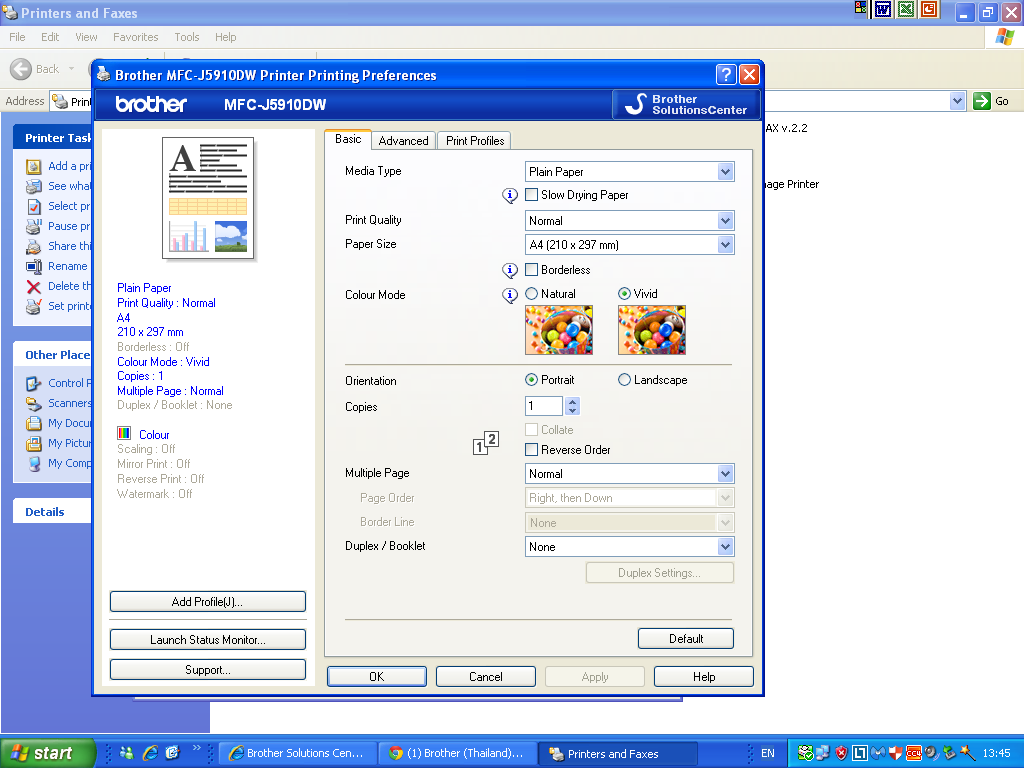Click the colourful Colour indicator icon in summary

[124, 433]
